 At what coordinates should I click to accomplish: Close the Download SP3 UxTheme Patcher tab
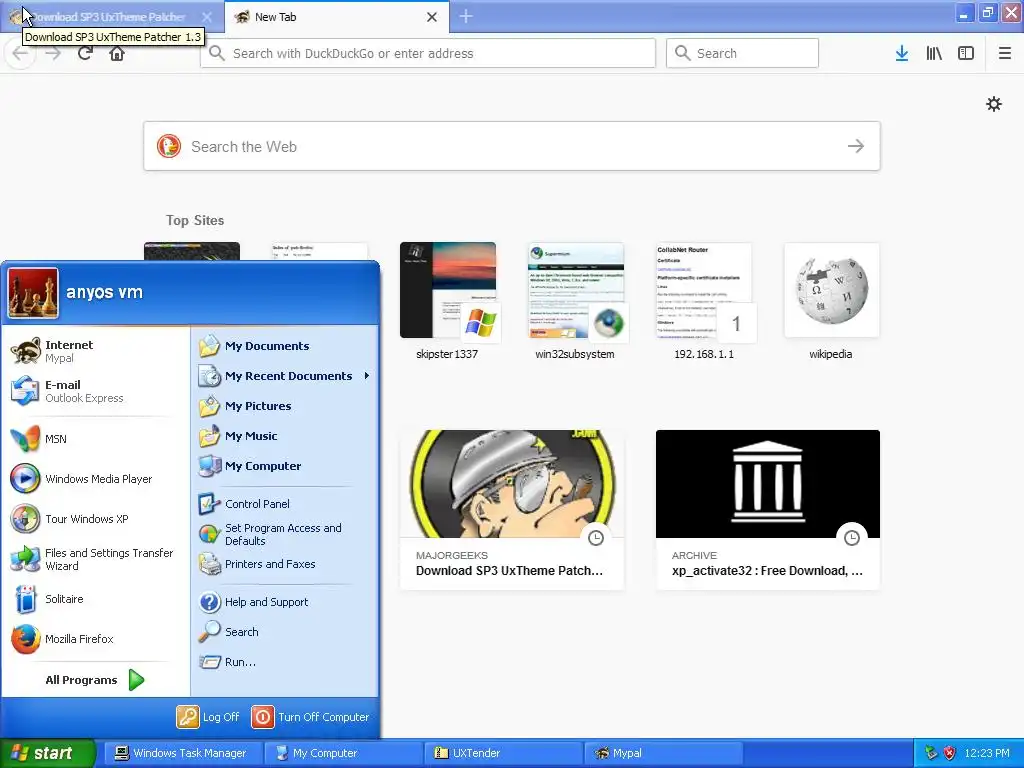point(206,17)
